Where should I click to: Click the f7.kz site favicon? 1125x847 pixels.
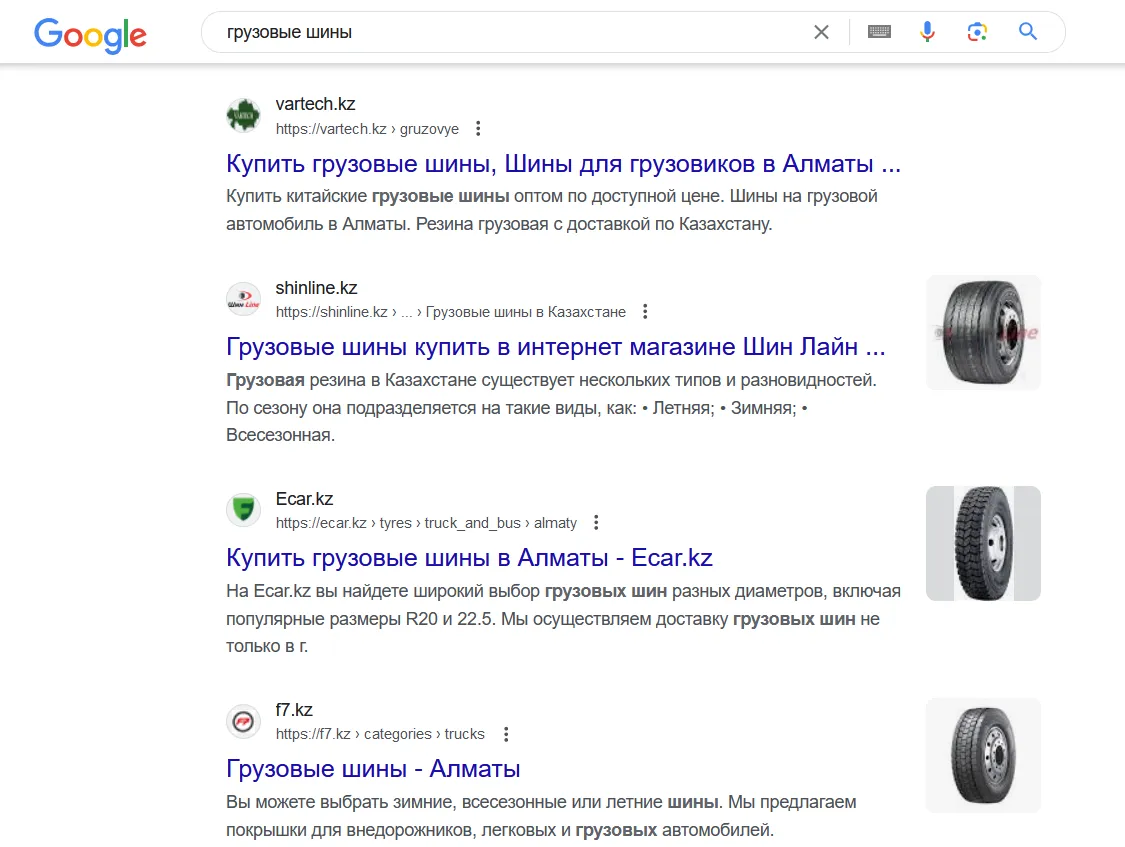243,721
